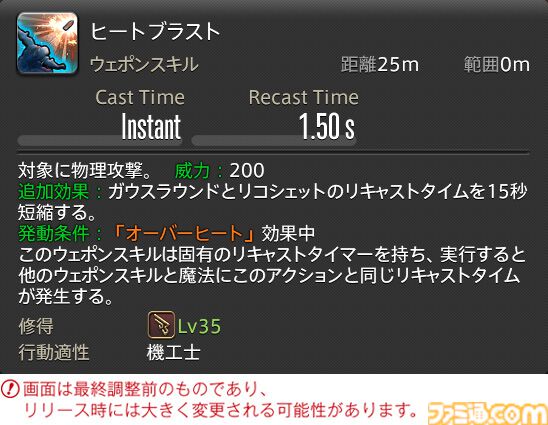
Task: Click the recast time gauge bar
Action: (x=274, y=141)
